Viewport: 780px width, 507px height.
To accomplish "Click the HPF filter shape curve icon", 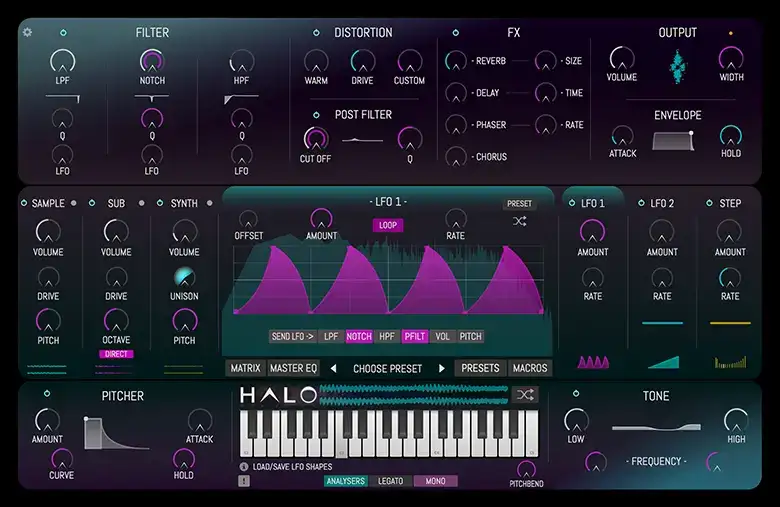I will (241, 99).
